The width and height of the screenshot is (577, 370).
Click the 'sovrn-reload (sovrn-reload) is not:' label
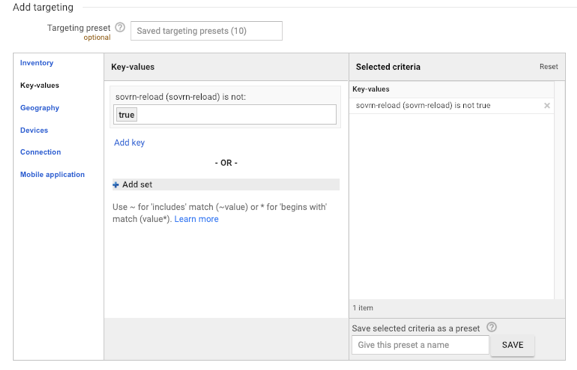181,97
